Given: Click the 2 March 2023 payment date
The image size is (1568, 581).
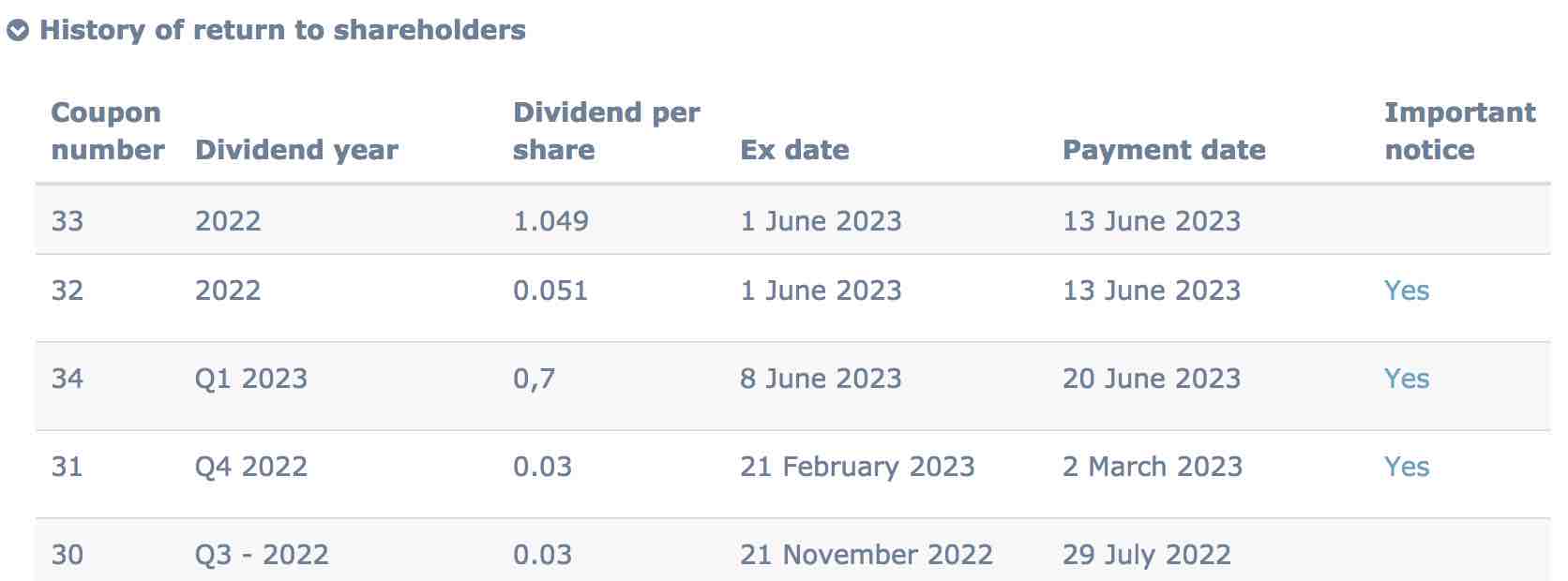Looking at the screenshot, I should [1152, 467].
